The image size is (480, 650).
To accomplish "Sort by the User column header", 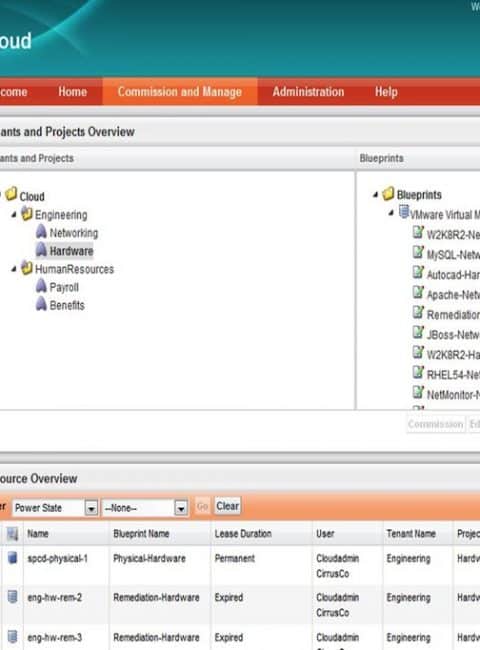I will tap(325, 534).
